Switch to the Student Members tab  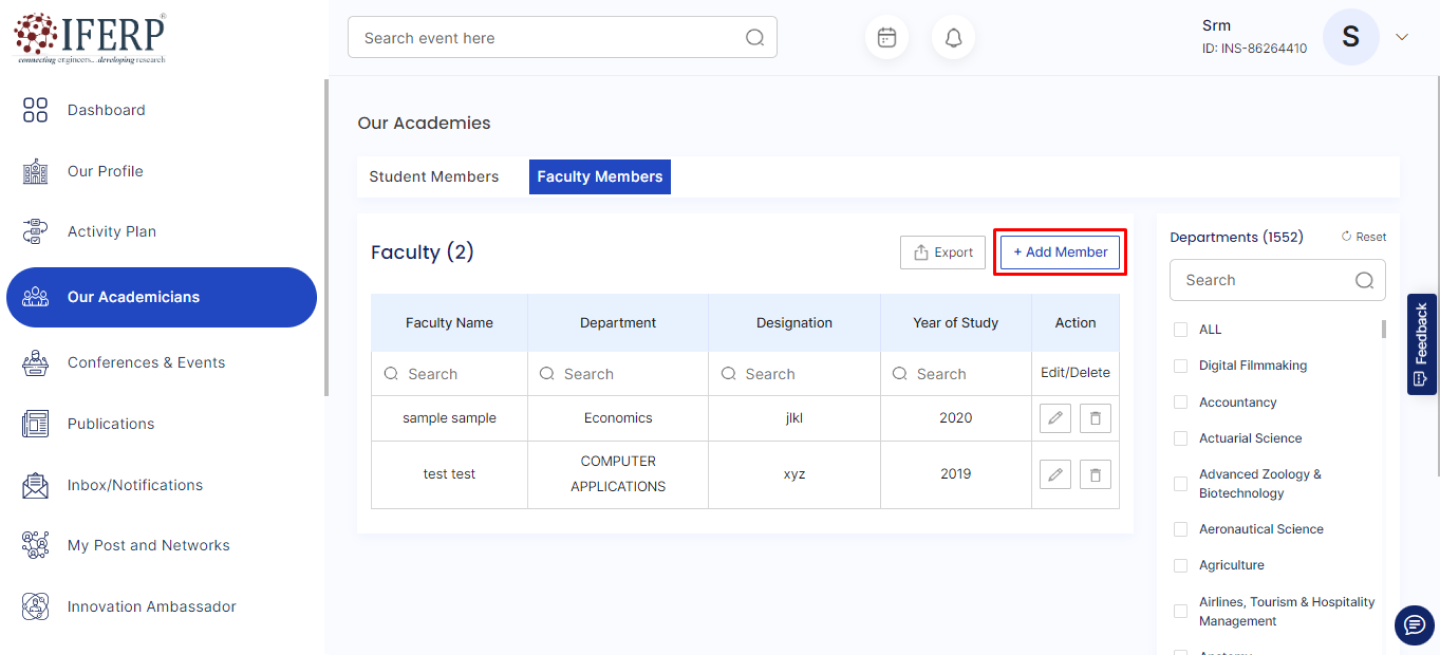coord(434,177)
